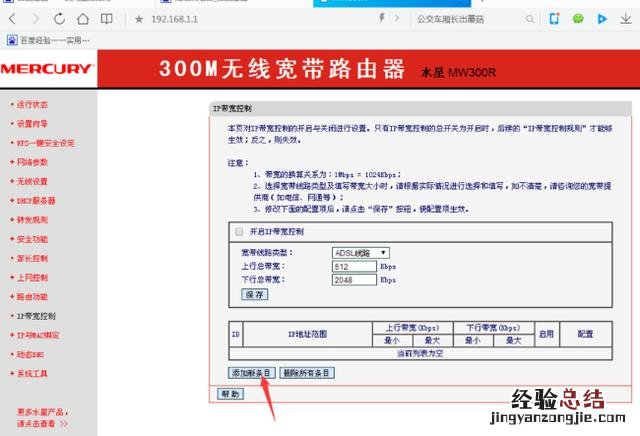Screen dimensions: 640x436
Task: Open the downloads arrow icon
Action: (x=626, y=19)
